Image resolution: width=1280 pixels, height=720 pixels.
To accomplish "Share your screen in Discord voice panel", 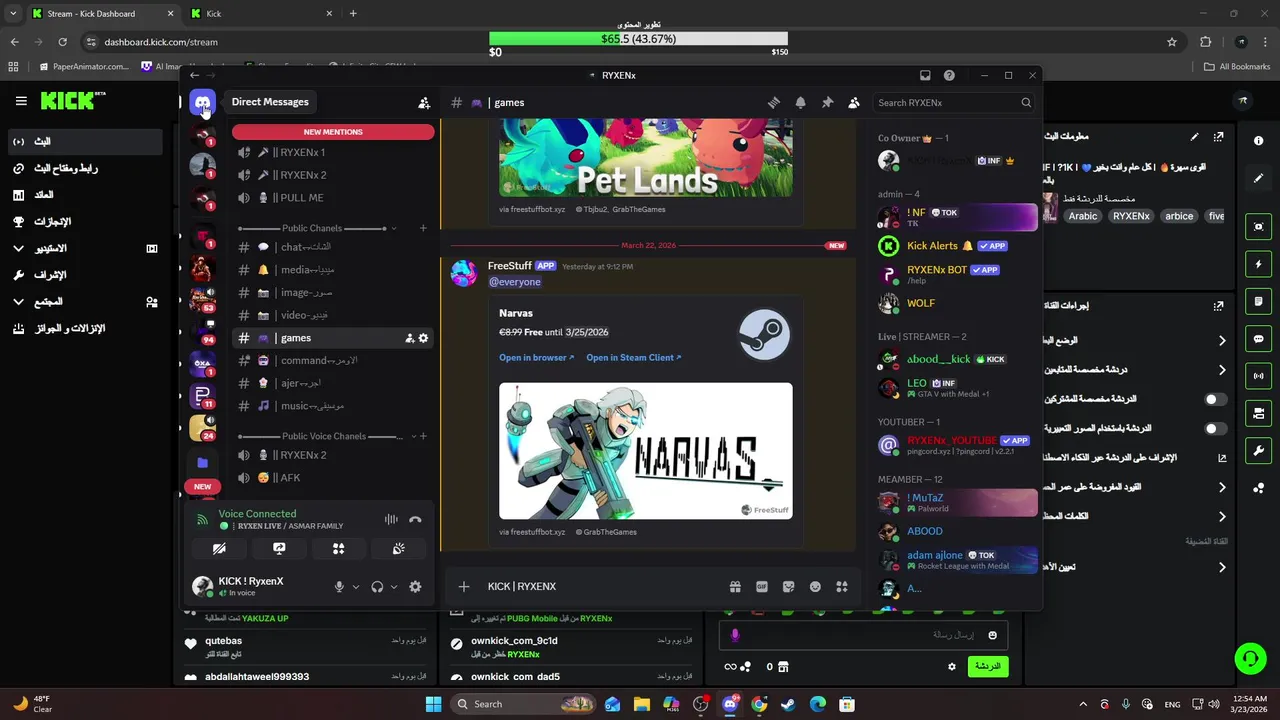I will tap(279, 548).
